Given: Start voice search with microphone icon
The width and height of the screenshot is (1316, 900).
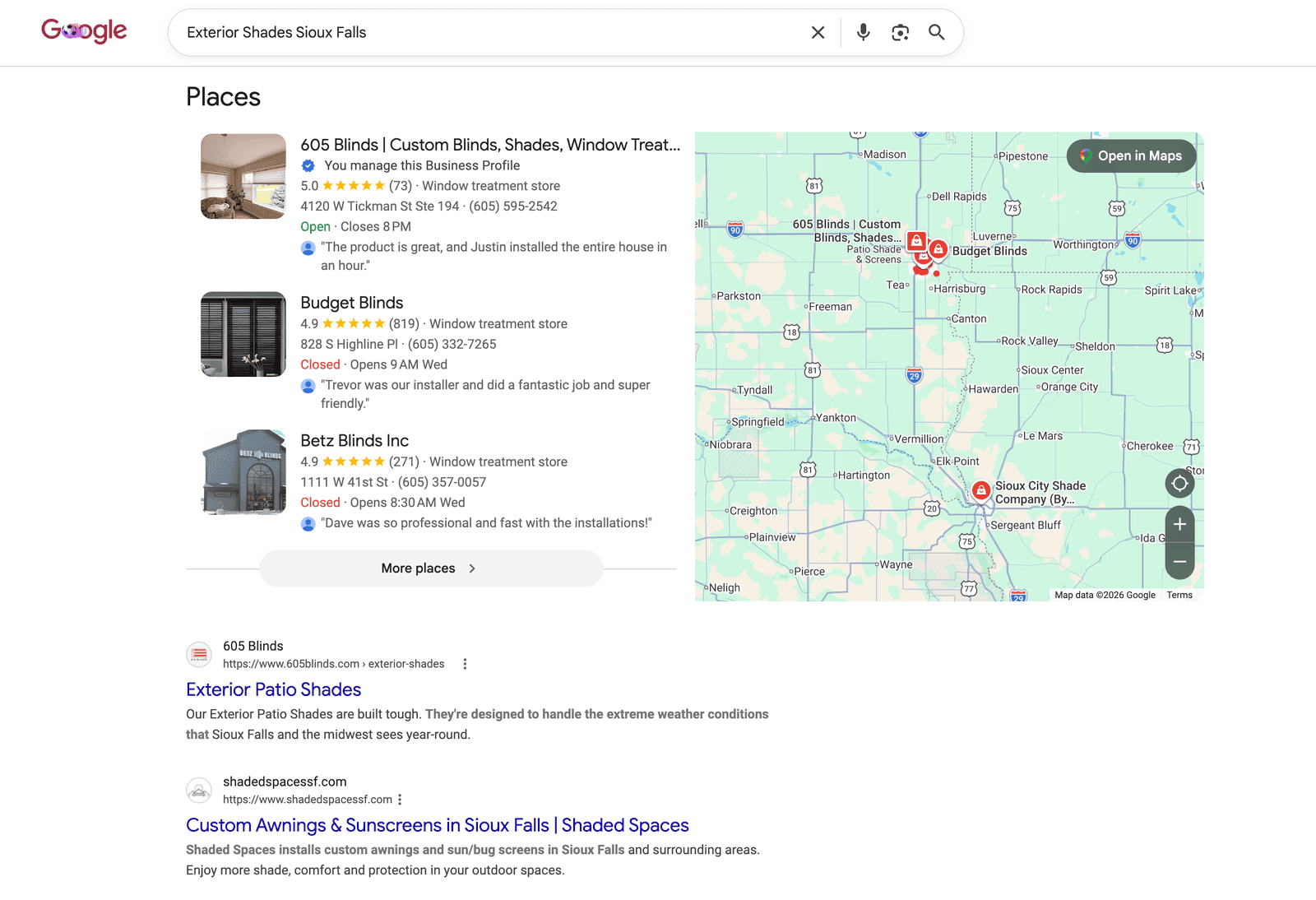Looking at the screenshot, I should (x=863, y=32).
